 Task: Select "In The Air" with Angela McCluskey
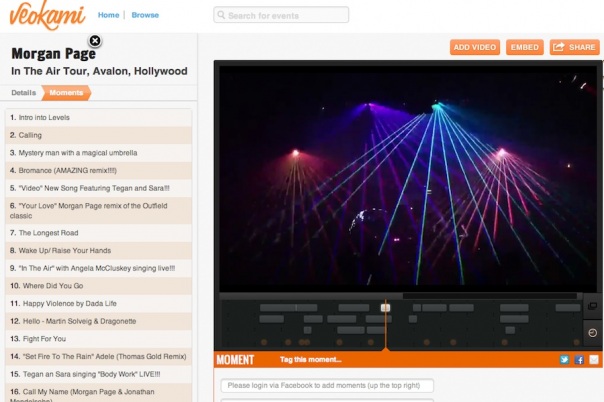click(x=99, y=268)
